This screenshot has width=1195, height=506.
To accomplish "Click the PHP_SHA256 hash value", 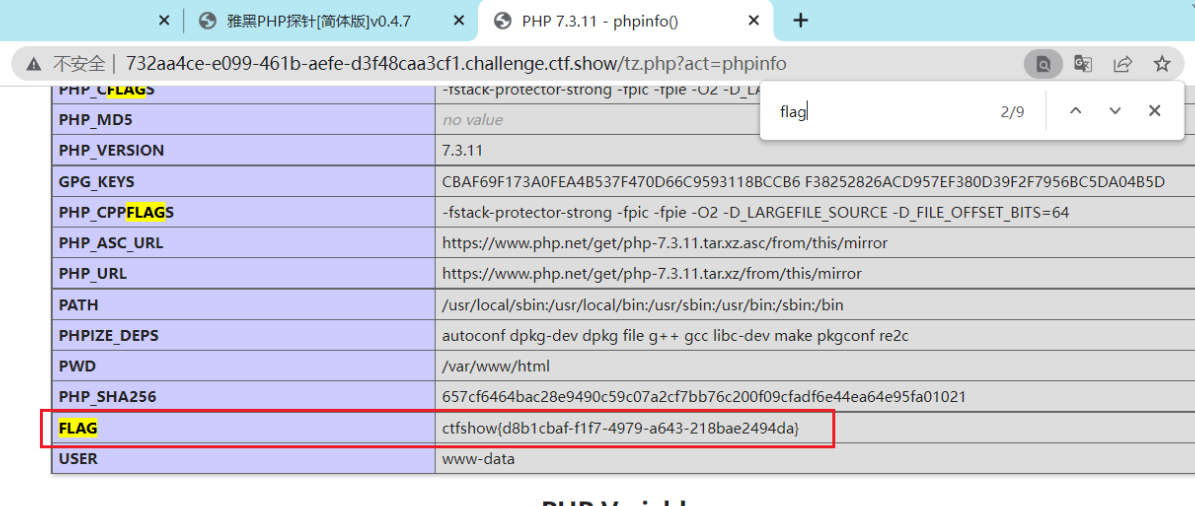I will [x=703, y=397].
